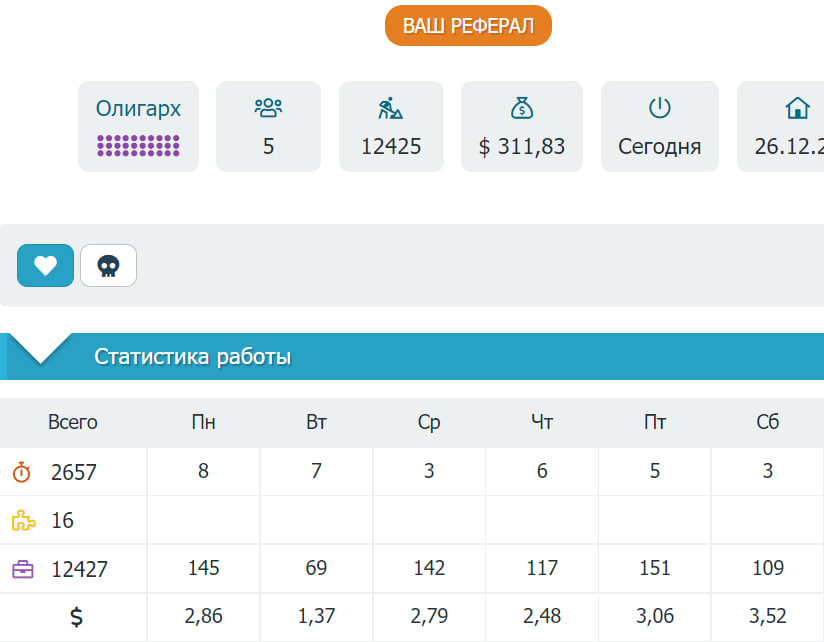Screen dimensions: 824x642
Task: Collapse the Статистика работы section triangle
Action: click(x=42, y=349)
